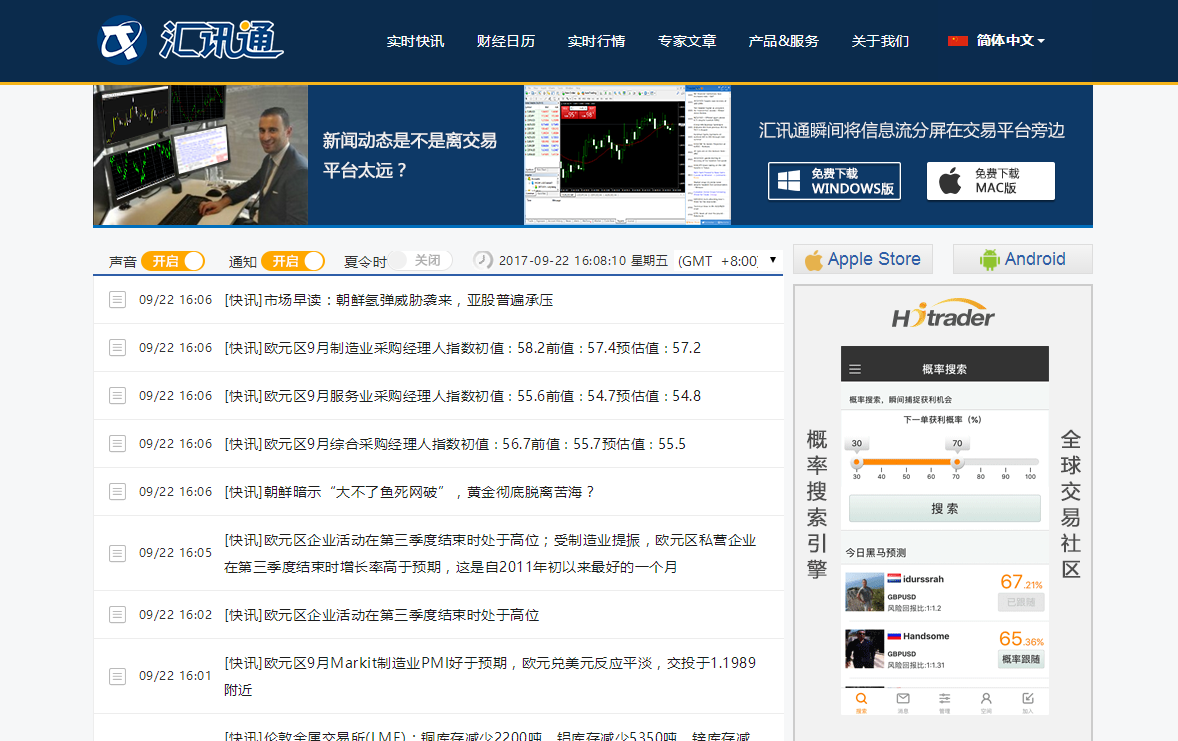Open the envelope 消息 icon in the Hitrader bar
The image size is (1178, 741).
[x=903, y=700]
